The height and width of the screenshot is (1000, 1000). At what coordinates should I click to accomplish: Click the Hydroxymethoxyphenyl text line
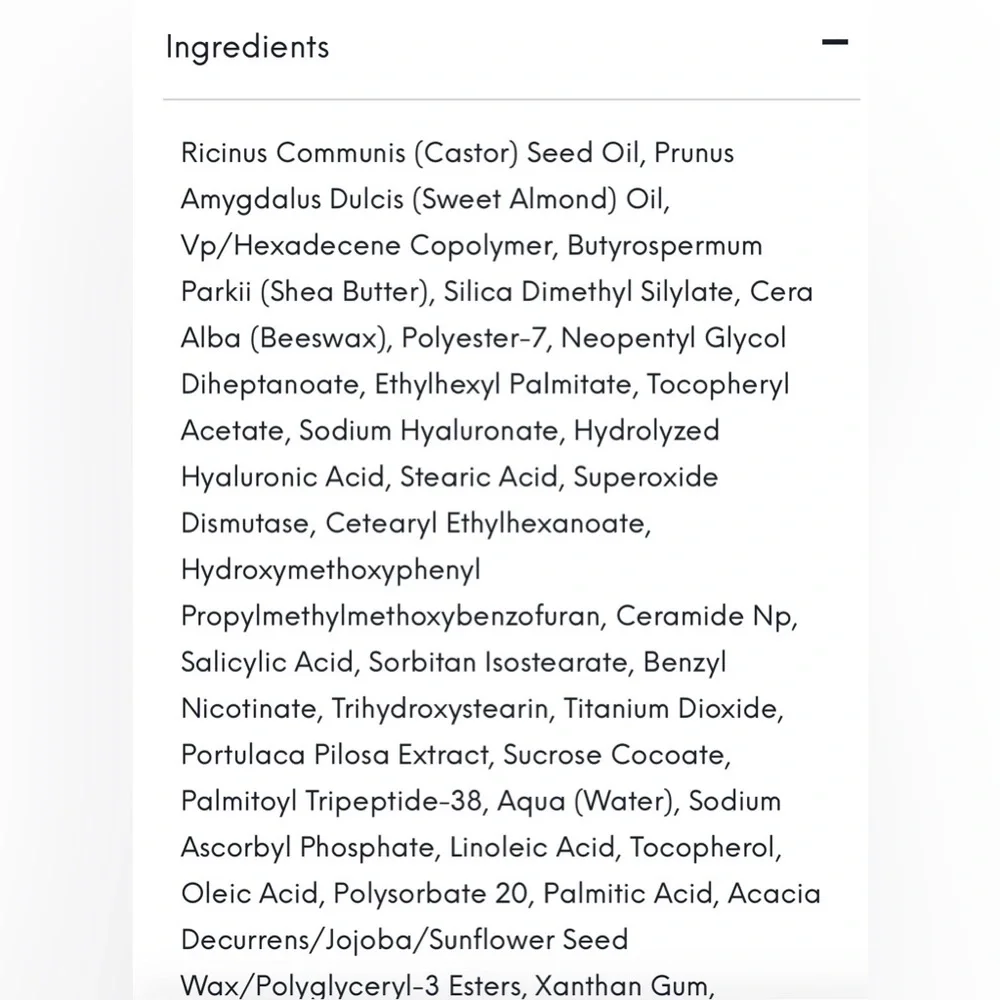pyautogui.click(x=331, y=570)
